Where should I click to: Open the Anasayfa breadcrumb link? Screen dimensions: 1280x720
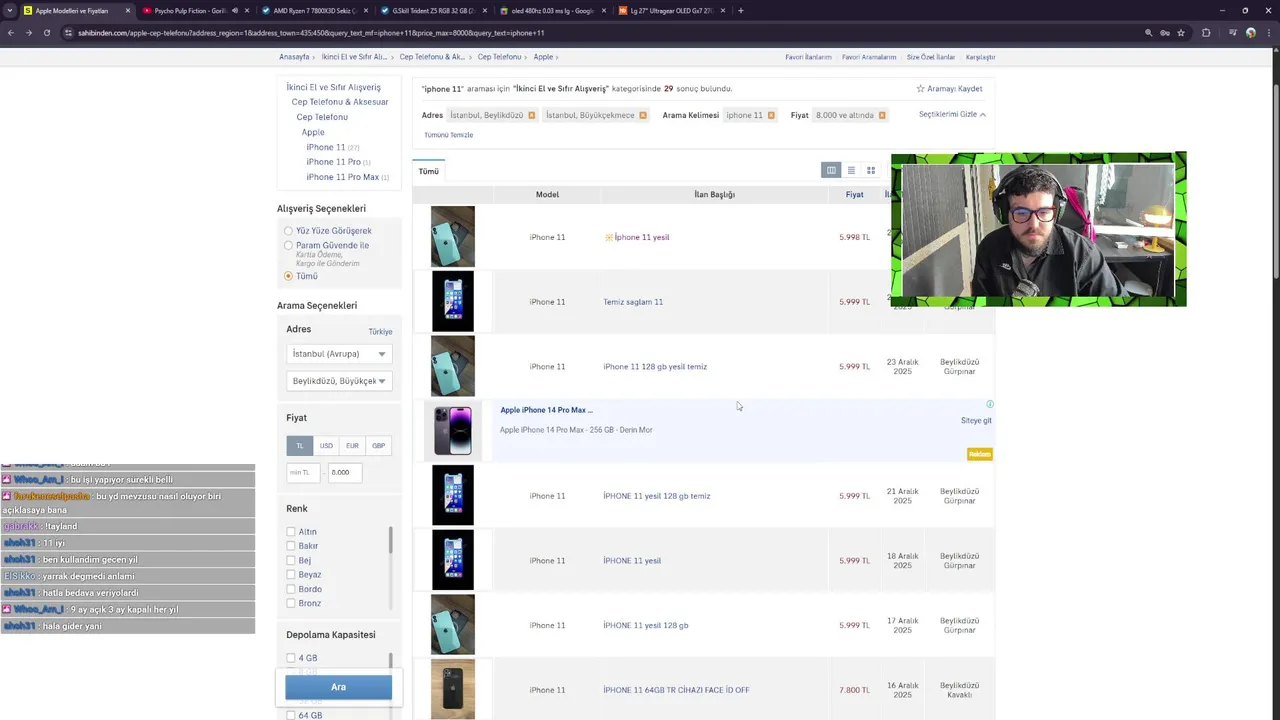click(294, 57)
